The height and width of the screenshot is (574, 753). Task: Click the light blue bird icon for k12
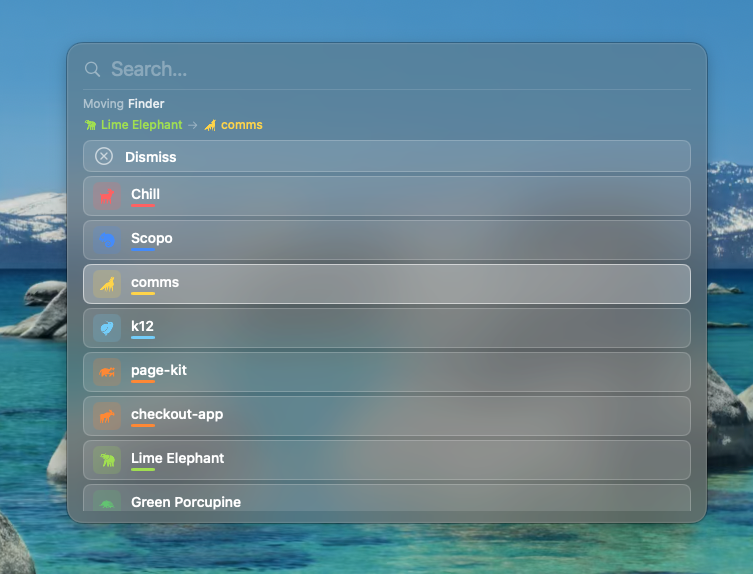click(x=107, y=328)
